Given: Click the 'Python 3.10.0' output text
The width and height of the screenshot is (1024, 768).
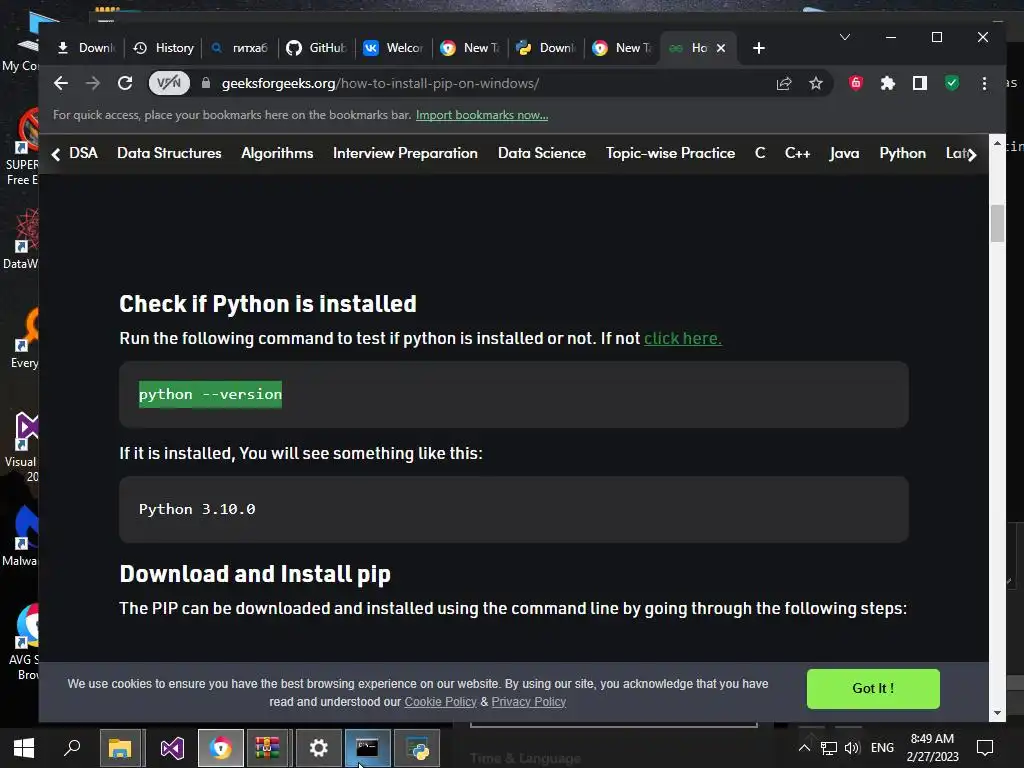Looking at the screenshot, I should coord(197,509).
